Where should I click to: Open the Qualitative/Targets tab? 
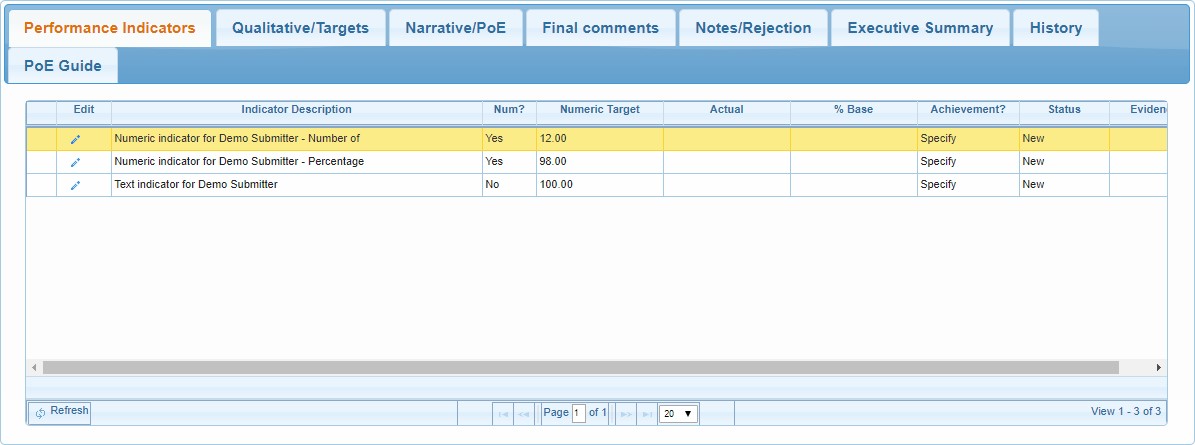[300, 28]
